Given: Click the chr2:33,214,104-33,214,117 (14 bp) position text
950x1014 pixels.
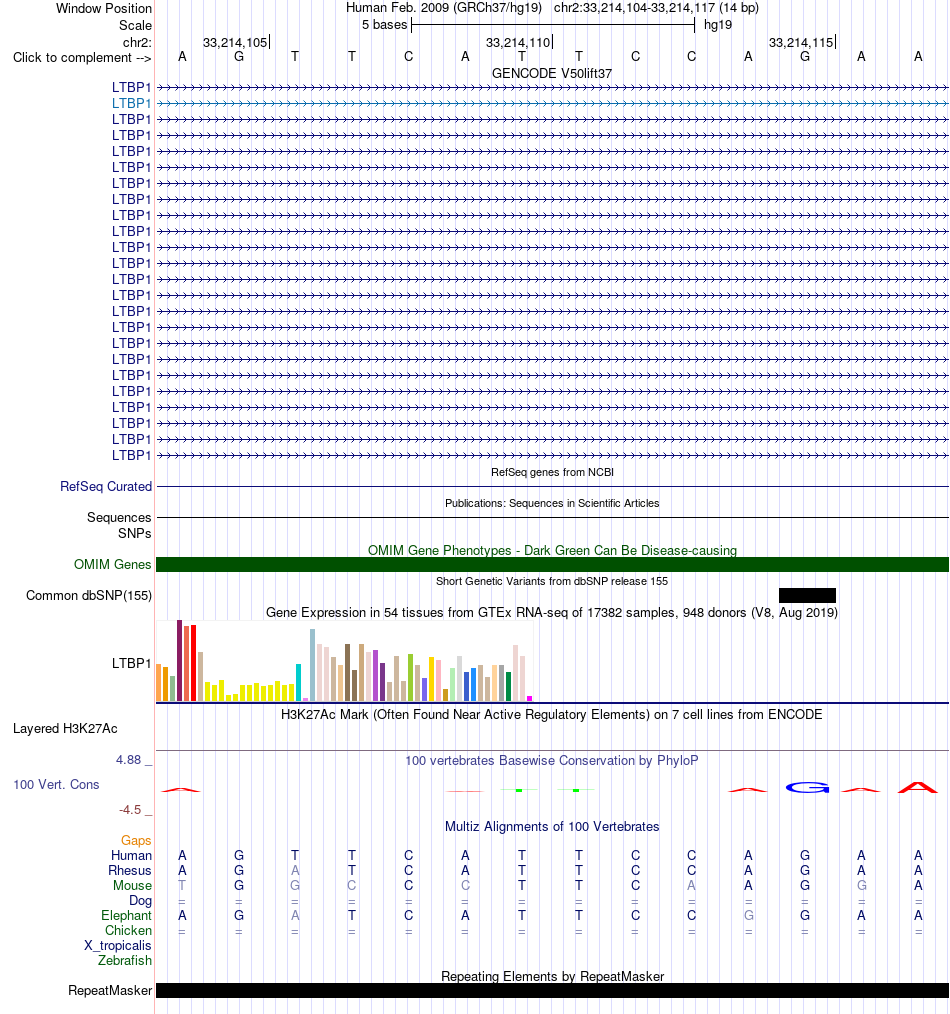Looking at the screenshot, I should pyautogui.click(x=656, y=8).
